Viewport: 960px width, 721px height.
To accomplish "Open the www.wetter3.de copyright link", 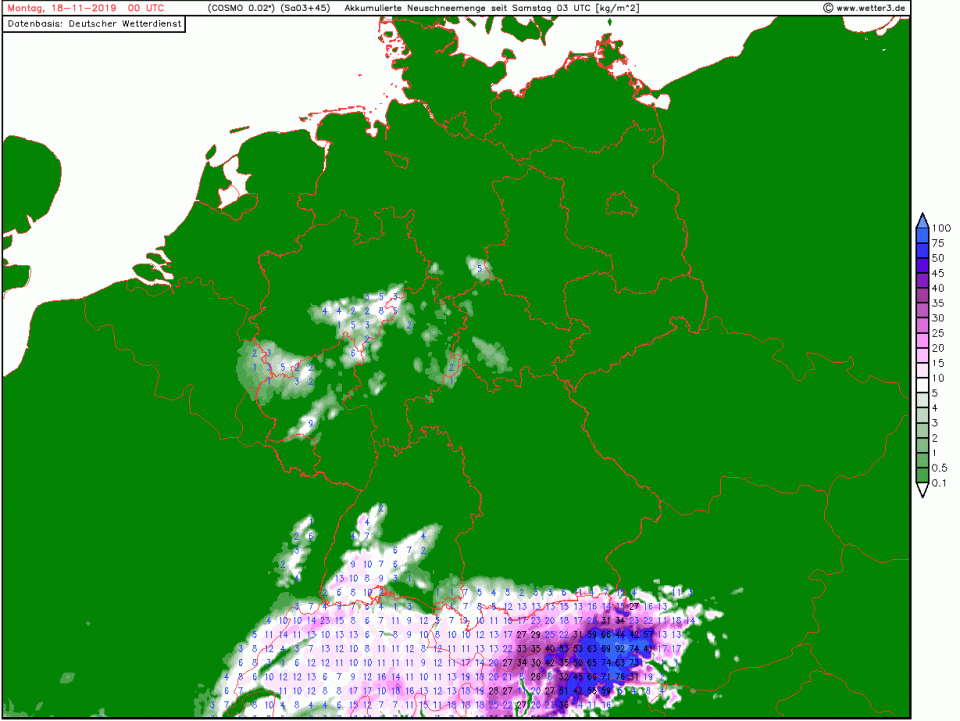I will 864,8.
